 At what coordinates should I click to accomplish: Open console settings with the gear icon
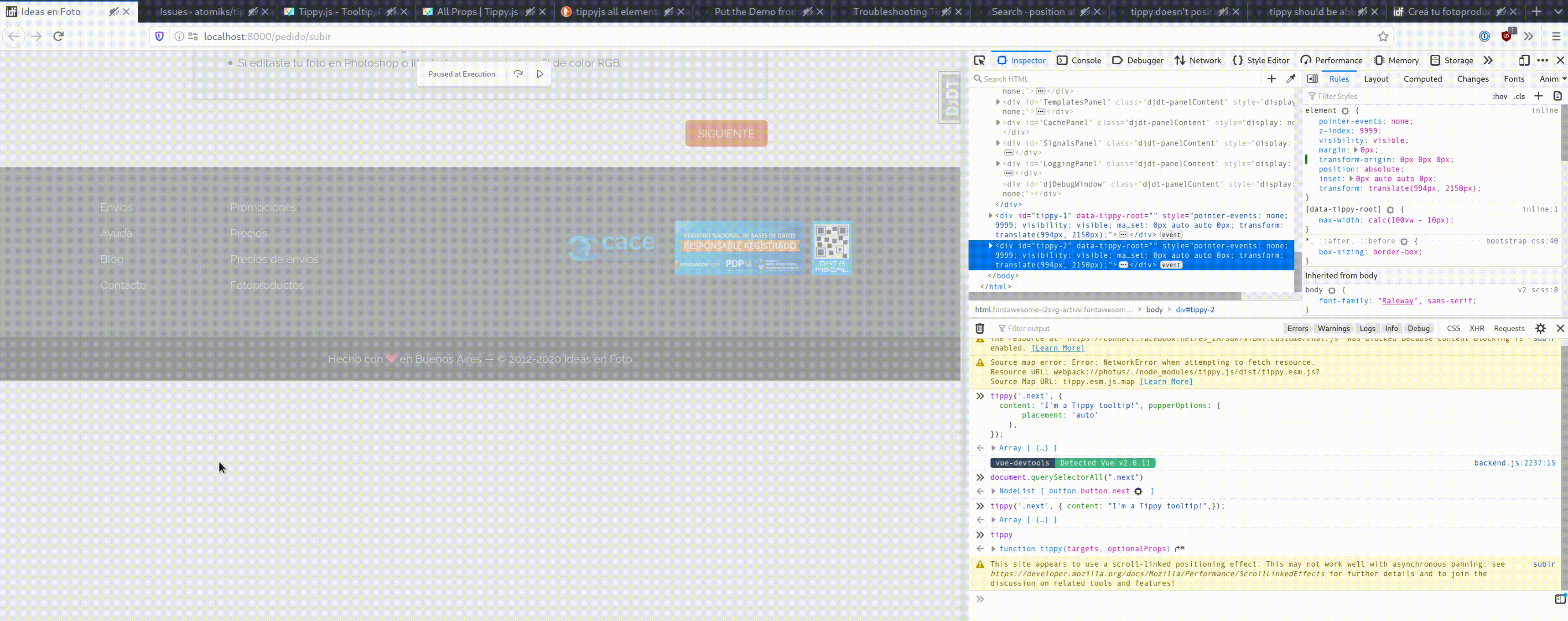click(x=1542, y=328)
